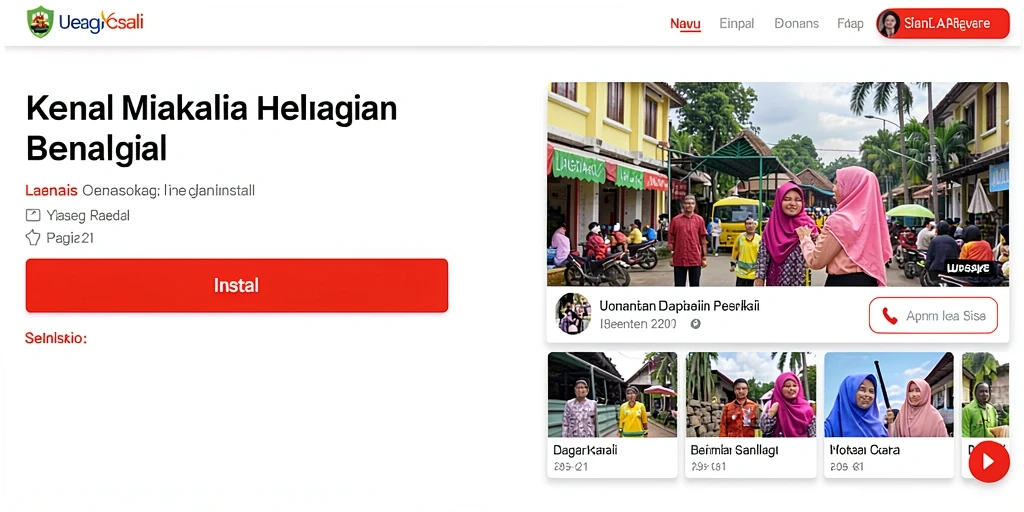Open the Selnlskio red link
1024x512 pixels.
[x=56, y=338]
